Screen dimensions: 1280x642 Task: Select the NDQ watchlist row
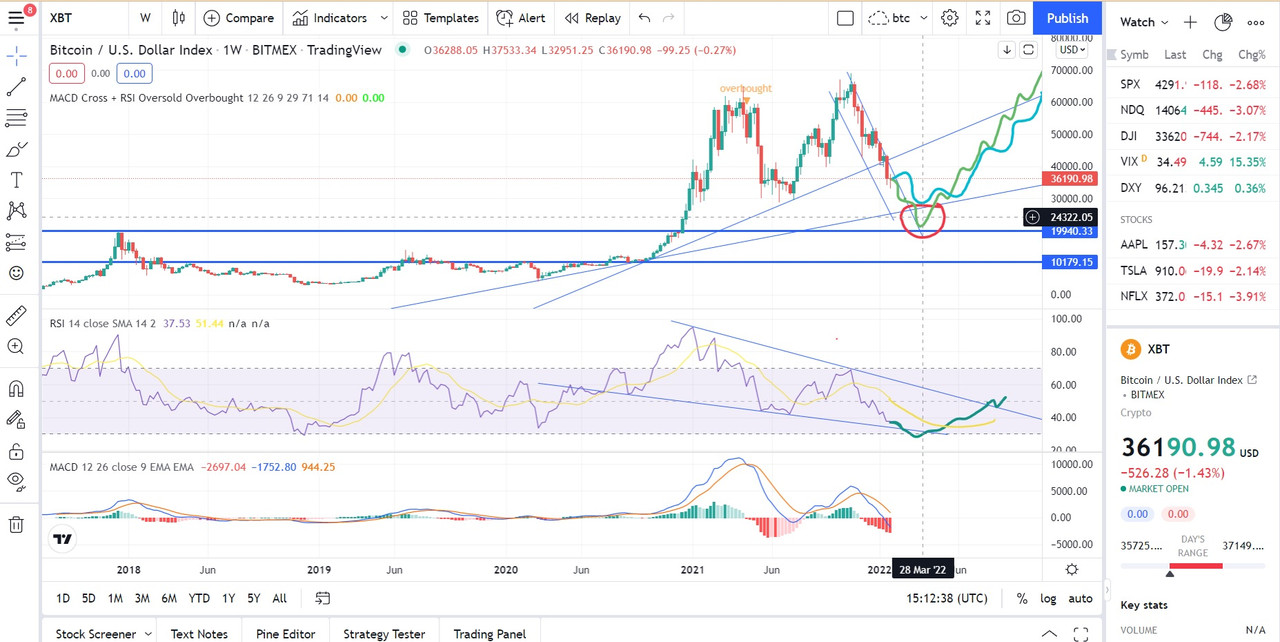[1193, 110]
